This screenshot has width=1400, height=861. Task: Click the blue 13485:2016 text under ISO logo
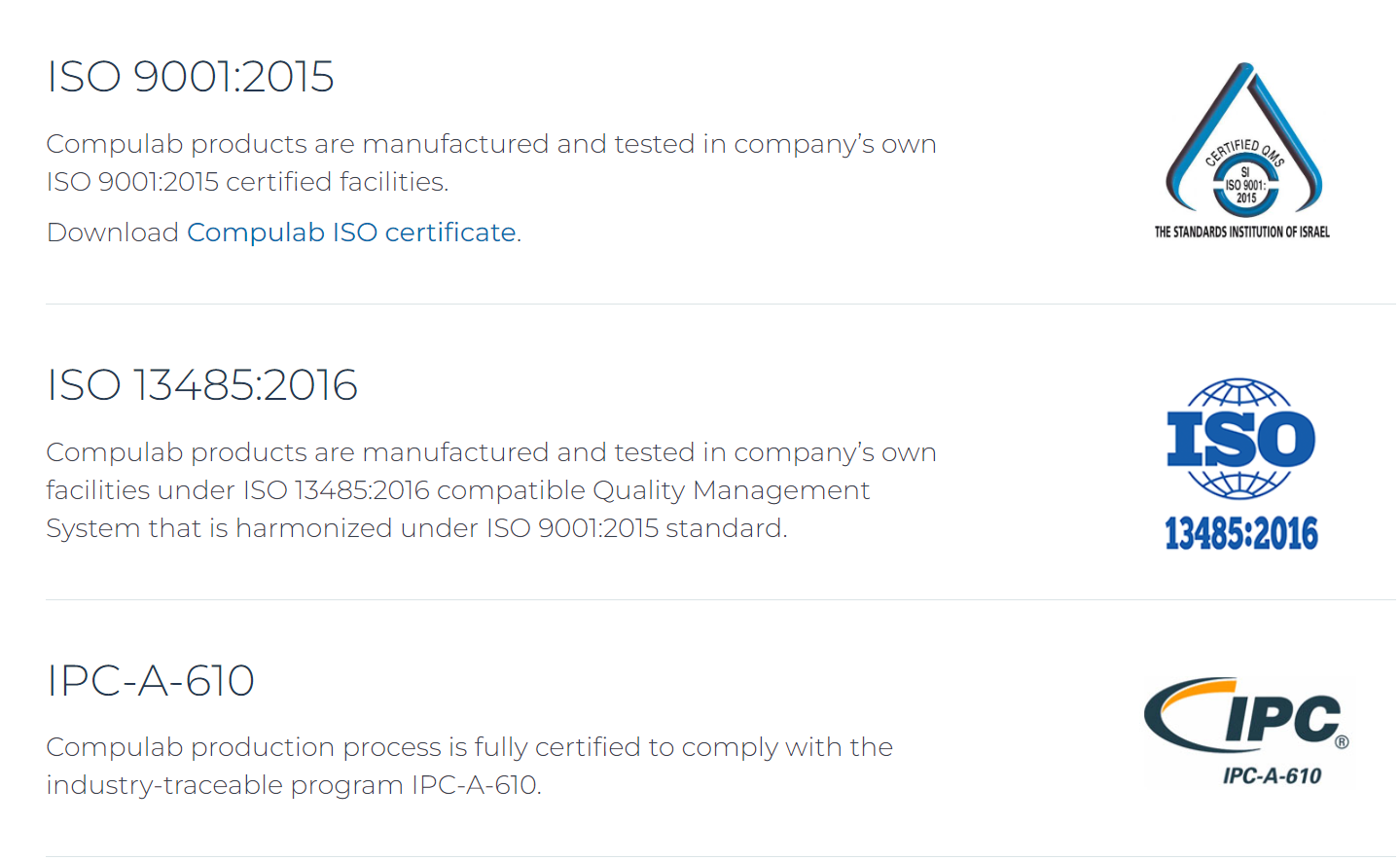(1241, 534)
